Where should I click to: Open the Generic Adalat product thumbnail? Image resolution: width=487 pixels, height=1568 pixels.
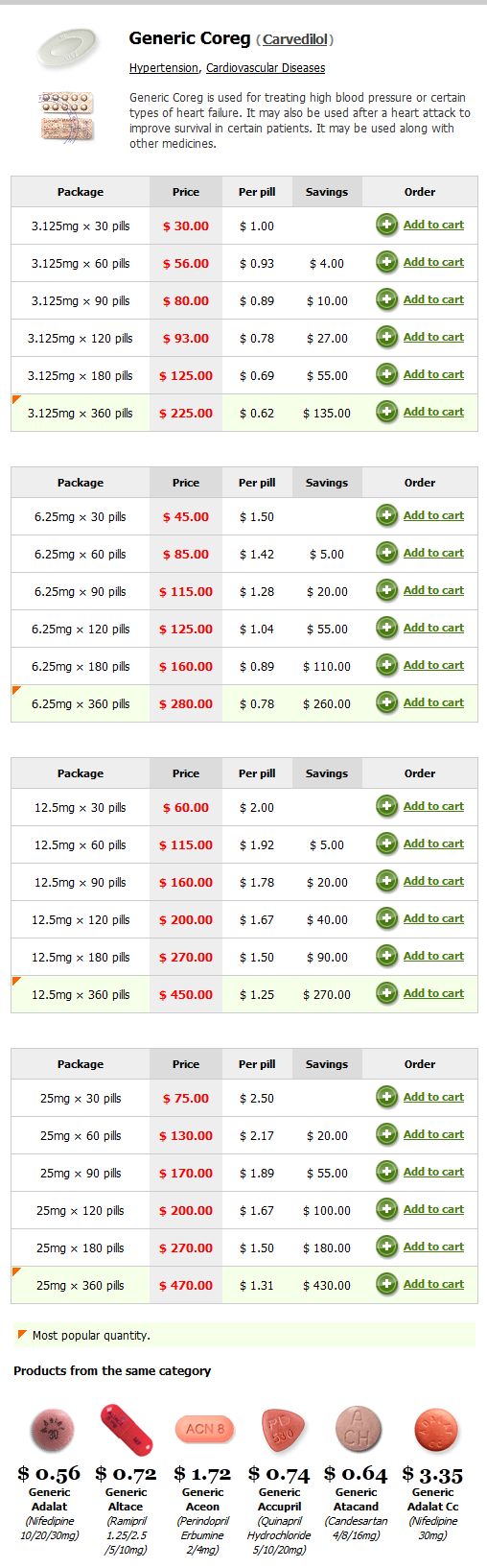50,1430
